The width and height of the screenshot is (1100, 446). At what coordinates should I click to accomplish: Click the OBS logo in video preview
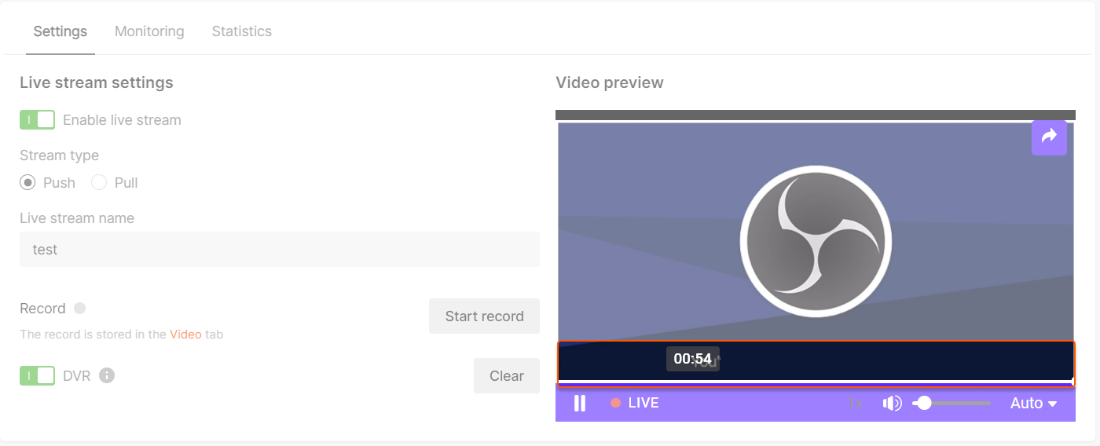click(816, 240)
